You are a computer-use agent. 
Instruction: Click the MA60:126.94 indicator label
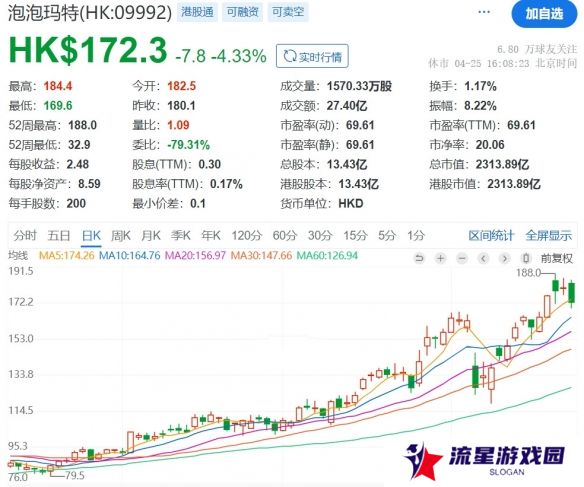click(x=327, y=255)
